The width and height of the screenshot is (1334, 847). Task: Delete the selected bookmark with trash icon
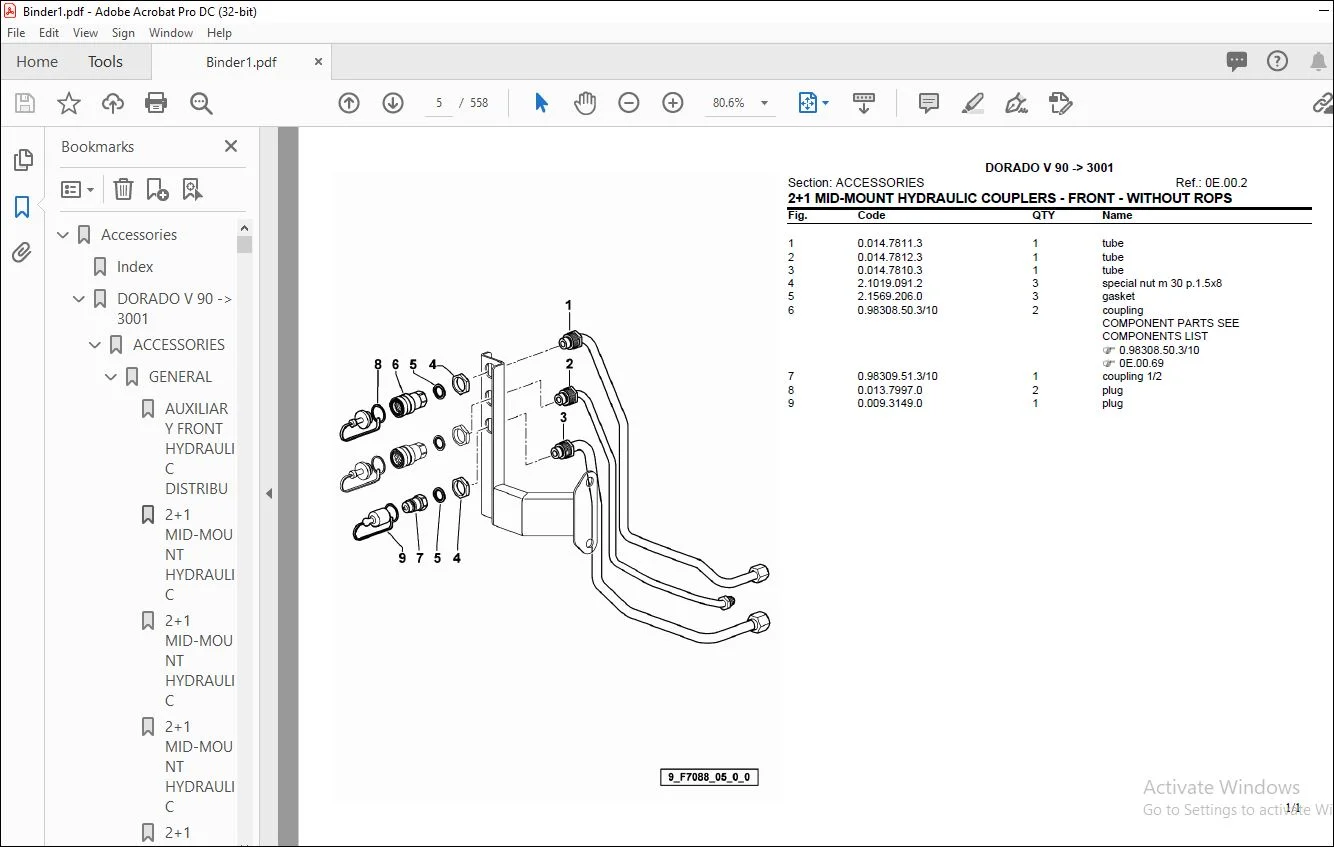tap(123, 189)
